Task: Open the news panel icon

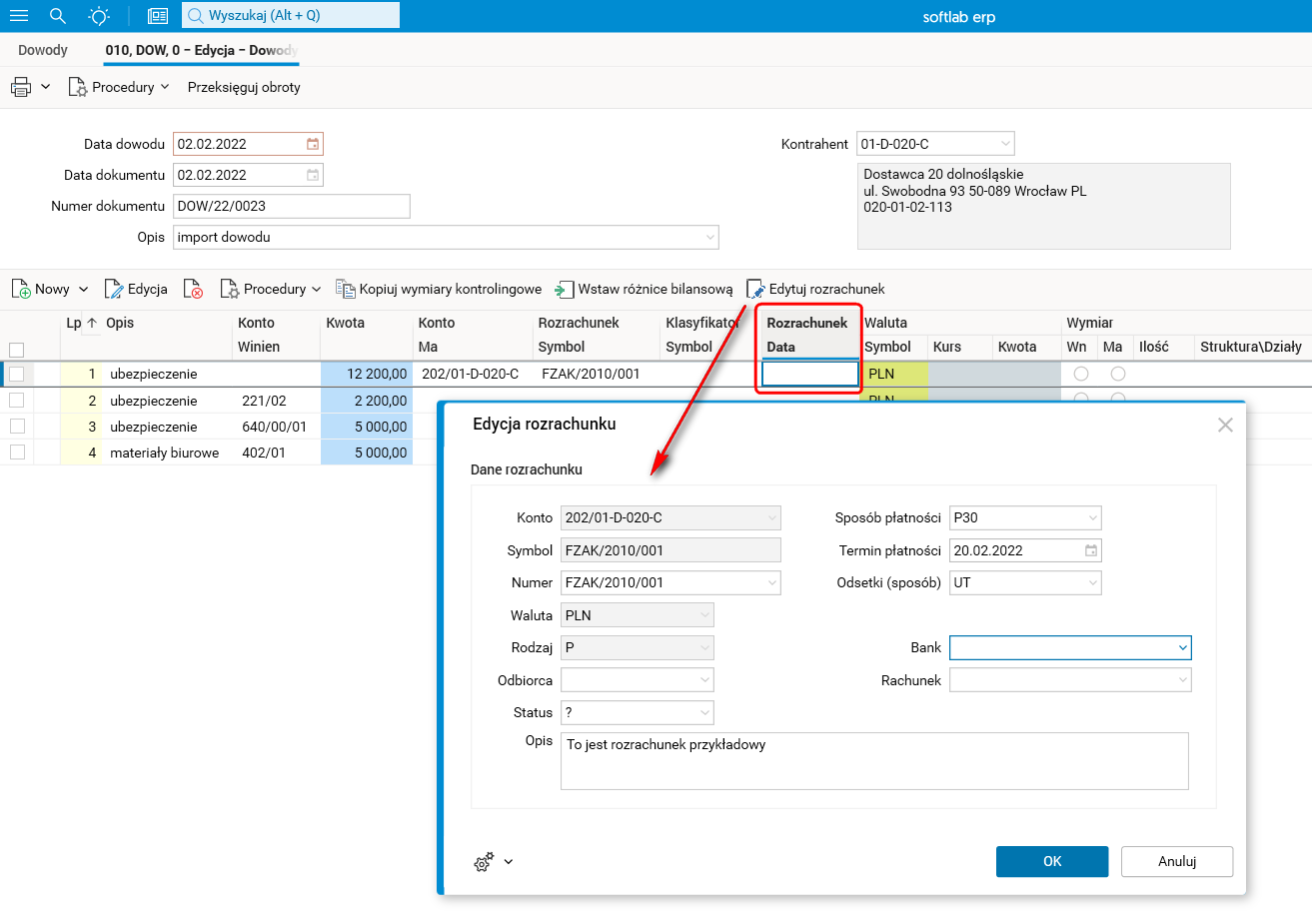Action: click(158, 16)
